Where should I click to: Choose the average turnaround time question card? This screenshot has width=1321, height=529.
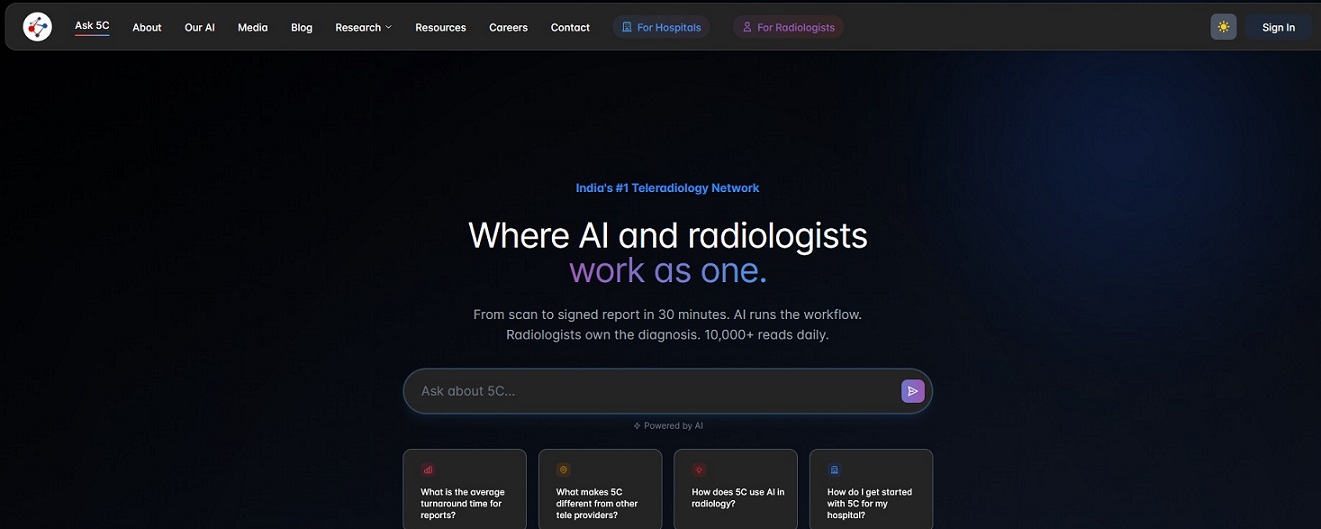click(x=465, y=489)
